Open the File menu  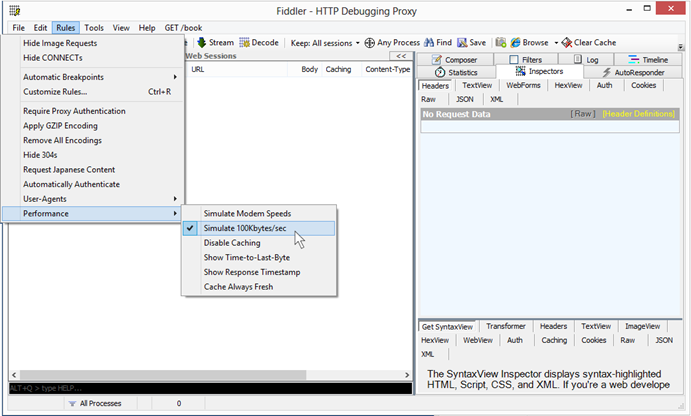[19, 28]
